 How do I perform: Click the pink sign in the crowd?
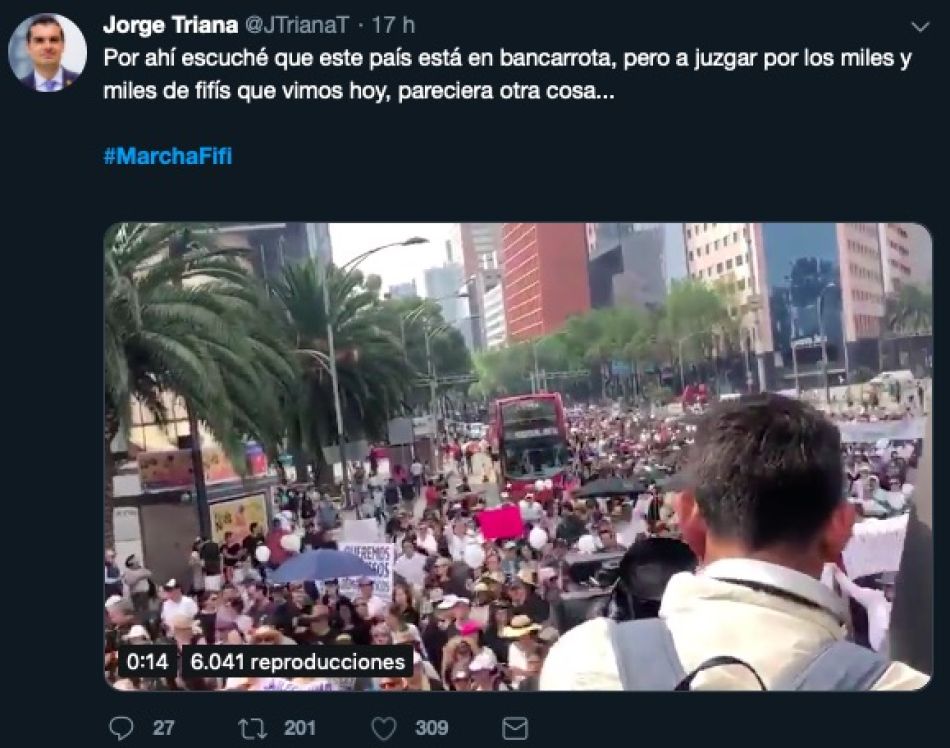pyautogui.click(x=500, y=522)
